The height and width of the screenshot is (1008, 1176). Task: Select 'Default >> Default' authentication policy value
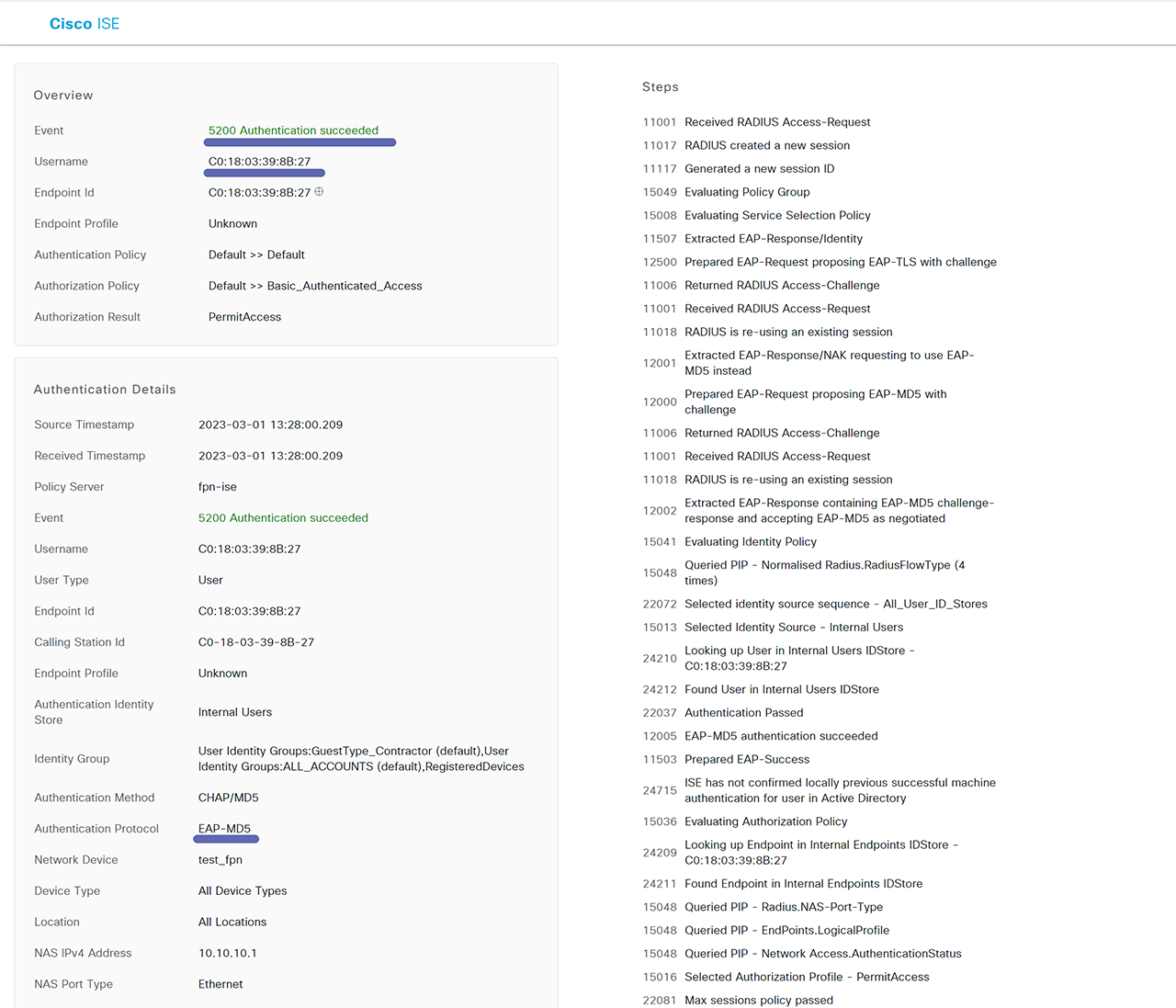click(x=256, y=255)
